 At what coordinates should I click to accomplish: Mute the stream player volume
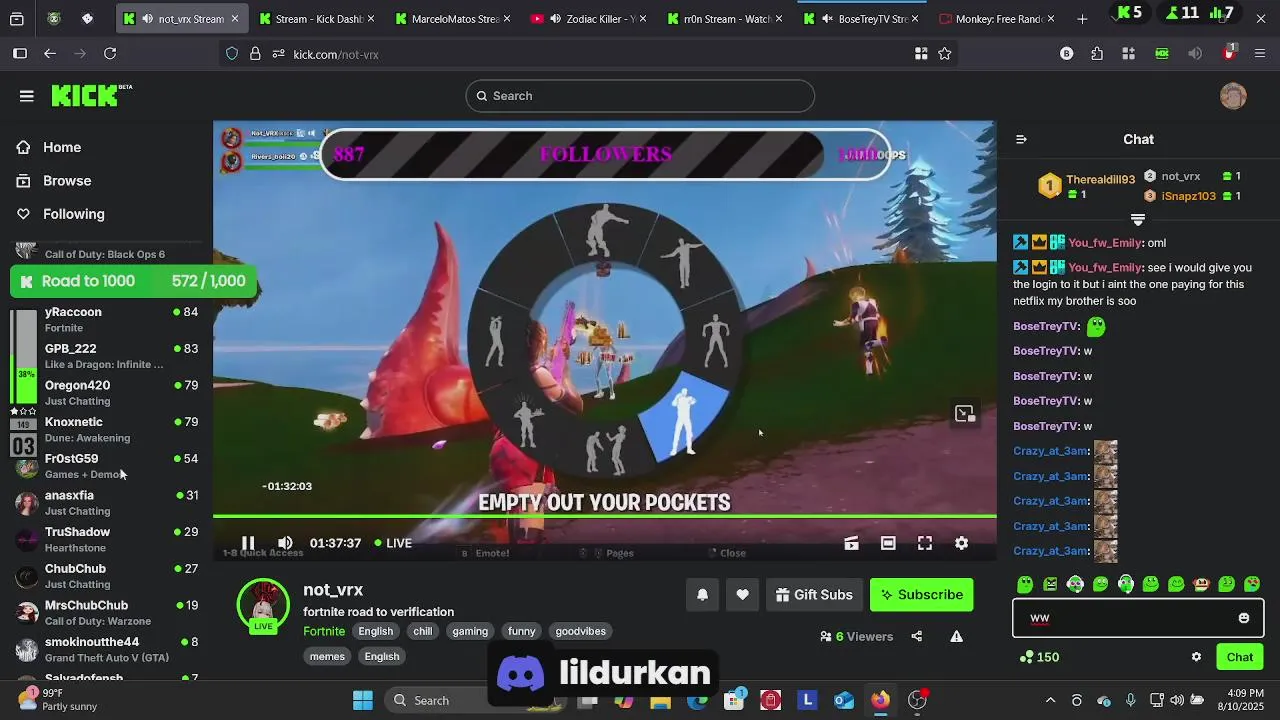(x=285, y=543)
